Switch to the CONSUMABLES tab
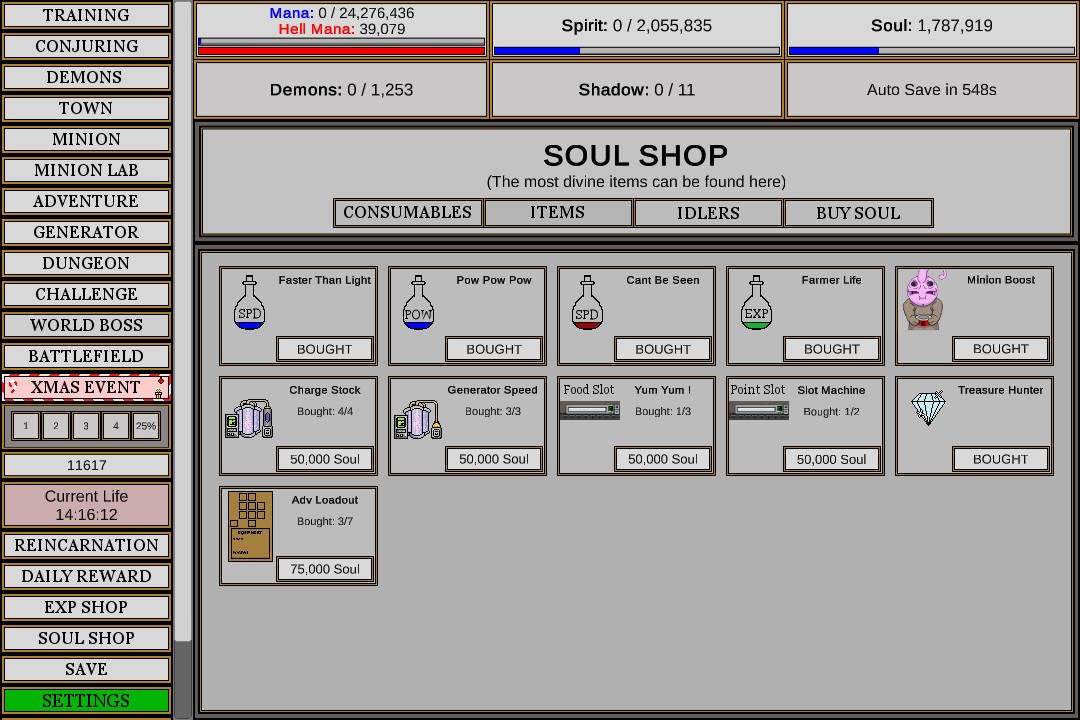Screen dimensions: 1080x720 coord(407,212)
